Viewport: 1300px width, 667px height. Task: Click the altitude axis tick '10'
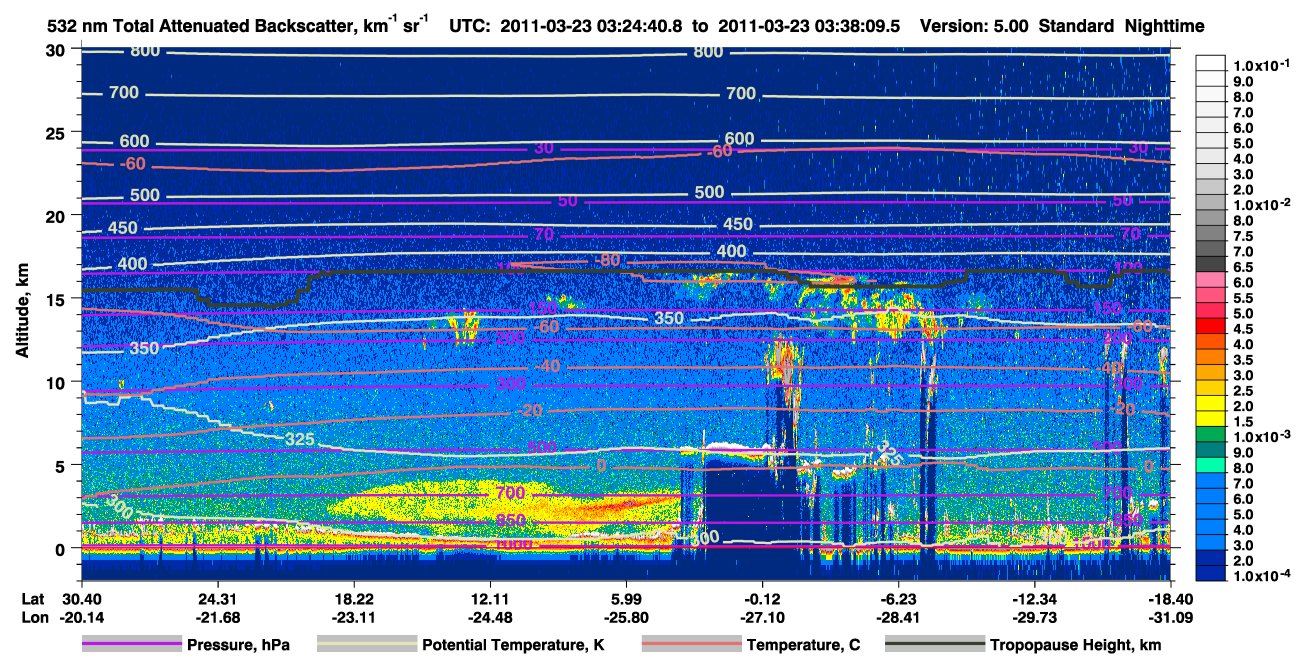click(58, 382)
